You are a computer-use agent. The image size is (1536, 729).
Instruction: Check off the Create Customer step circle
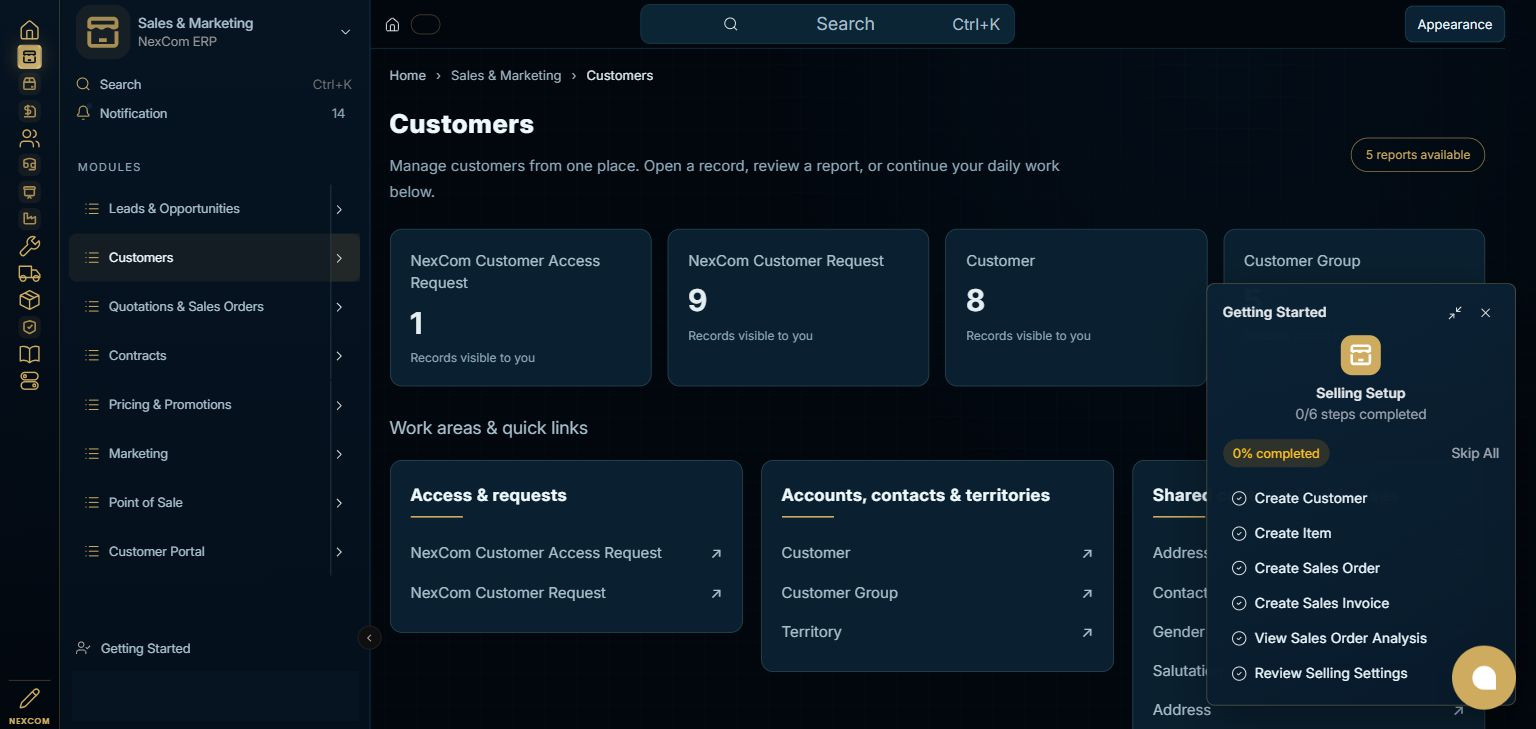coord(1239,498)
